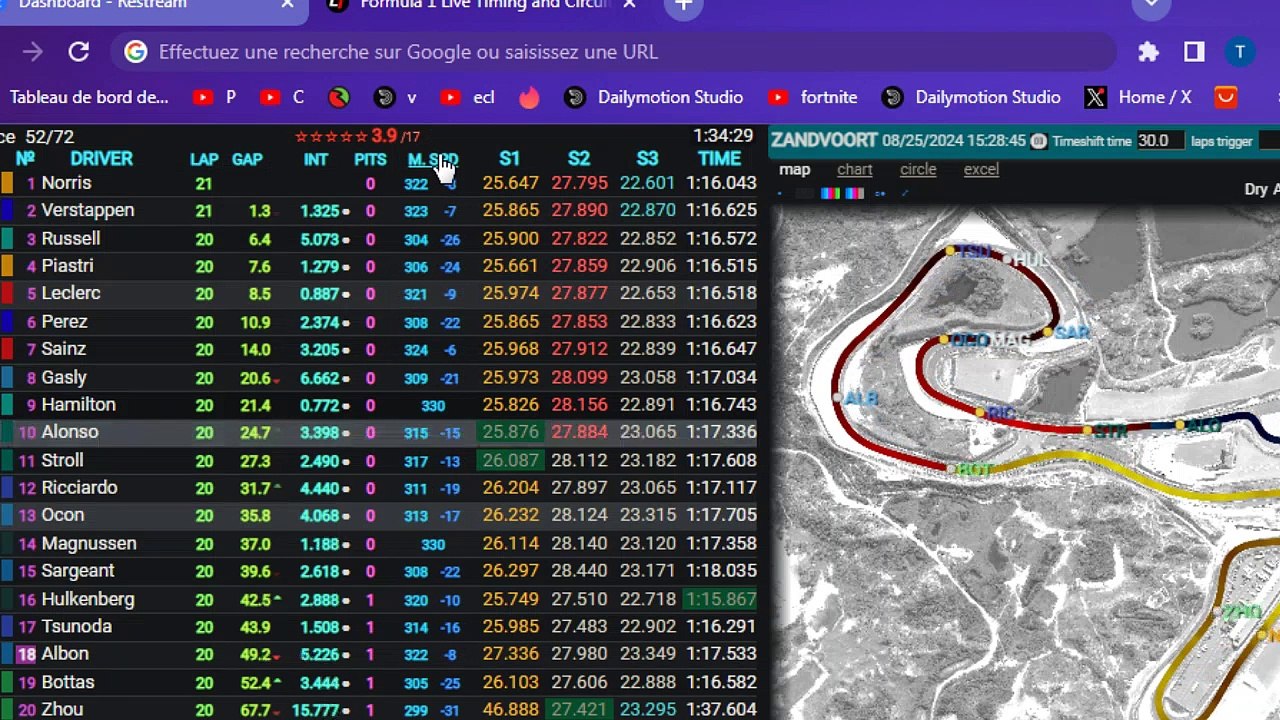Open the Tableau de bord bookmark
The width and height of the screenshot is (1280, 720).
point(88,97)
